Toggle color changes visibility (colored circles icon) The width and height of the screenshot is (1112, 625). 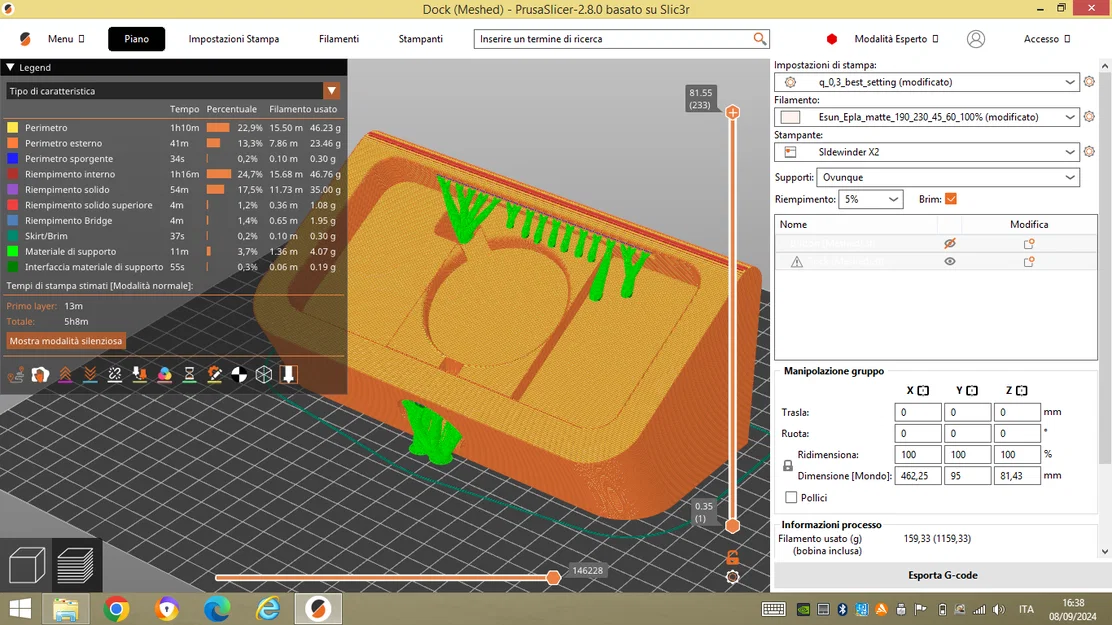[165, 375]
